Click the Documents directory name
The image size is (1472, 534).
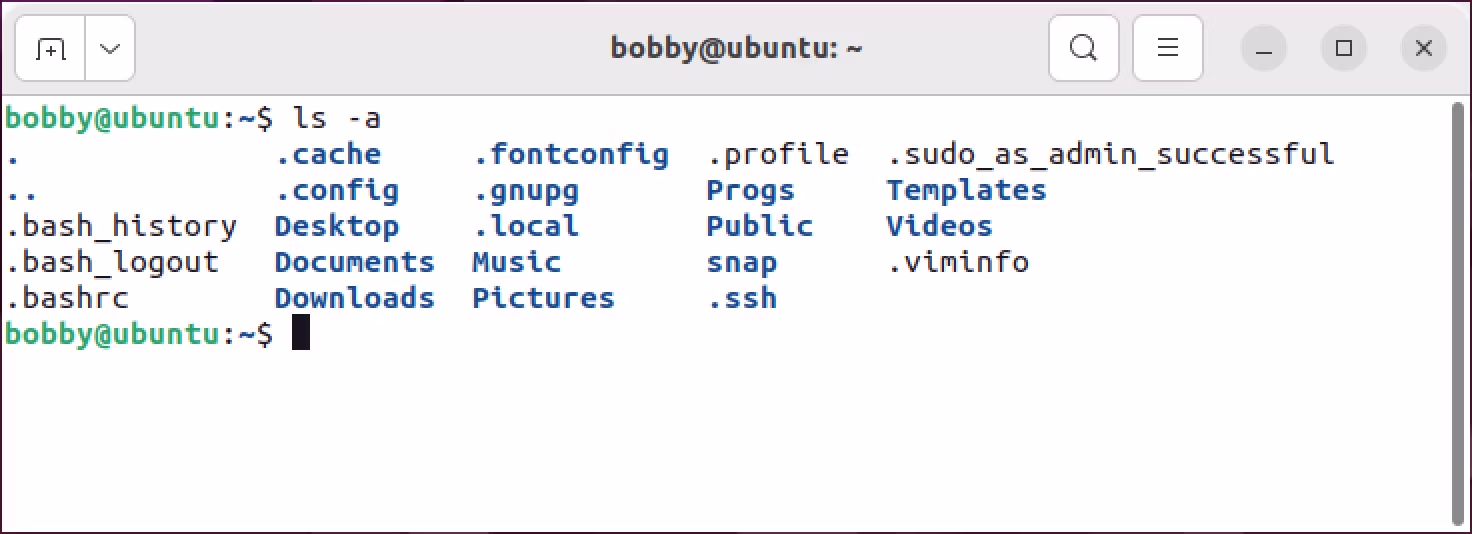[354, 262]
